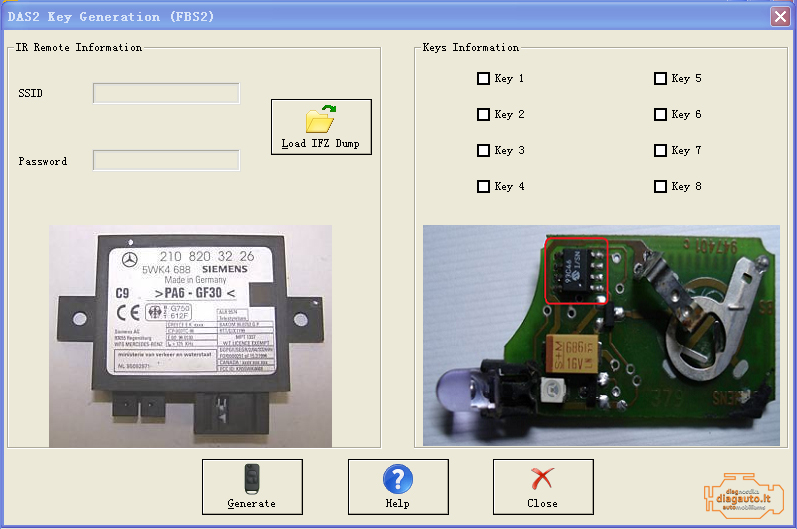The width and height of the screenshot is (797, 529).
Task: Select the Key 4 checkbox
Action: pos(484,187)
